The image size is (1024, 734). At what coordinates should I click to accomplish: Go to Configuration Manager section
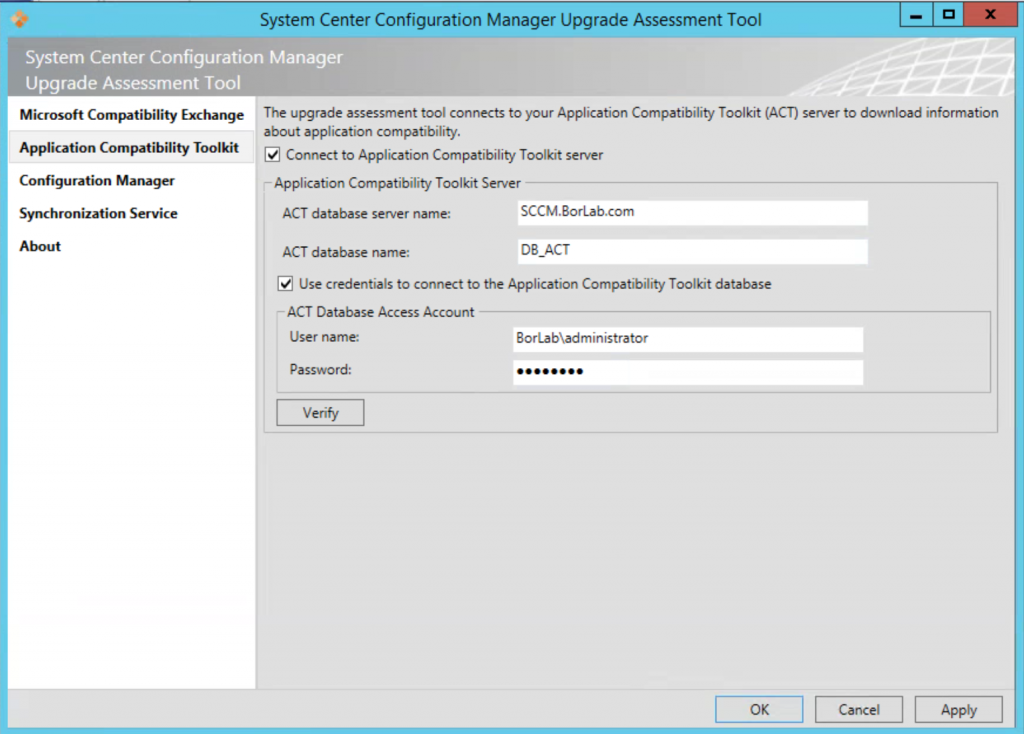(131, 180)
